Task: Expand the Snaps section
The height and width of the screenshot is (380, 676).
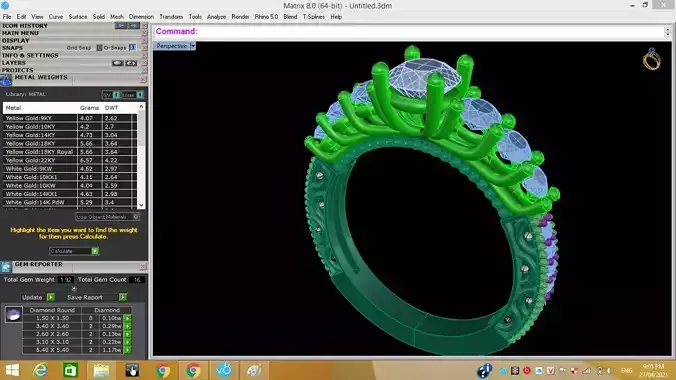Action: click(13, 48)
